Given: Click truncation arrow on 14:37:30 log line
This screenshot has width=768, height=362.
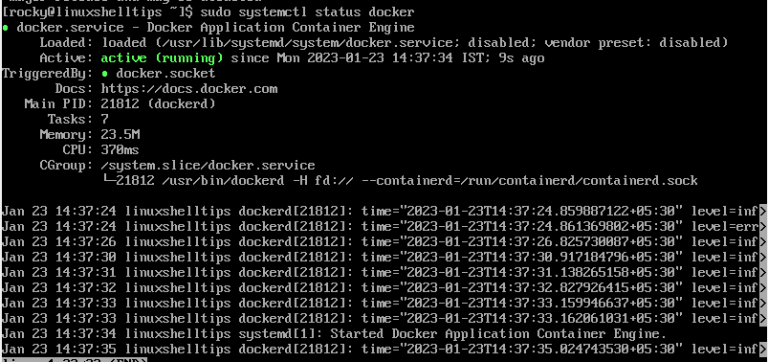Looking at the screenshot, I should (763, 257).
